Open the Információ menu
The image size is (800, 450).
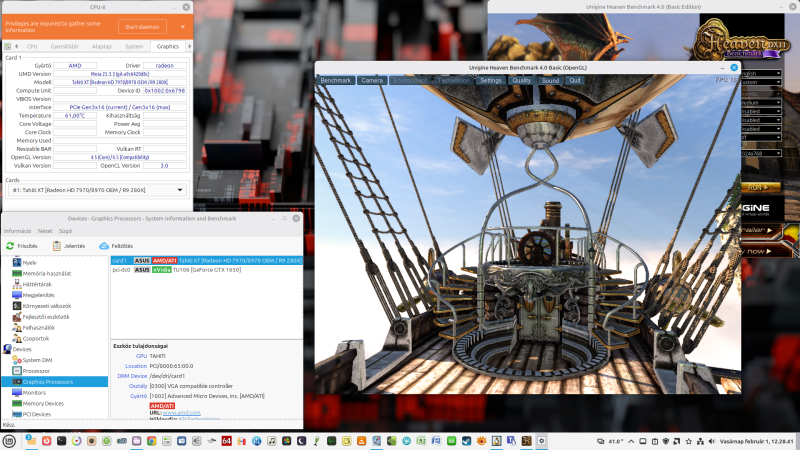coord(17,231)
